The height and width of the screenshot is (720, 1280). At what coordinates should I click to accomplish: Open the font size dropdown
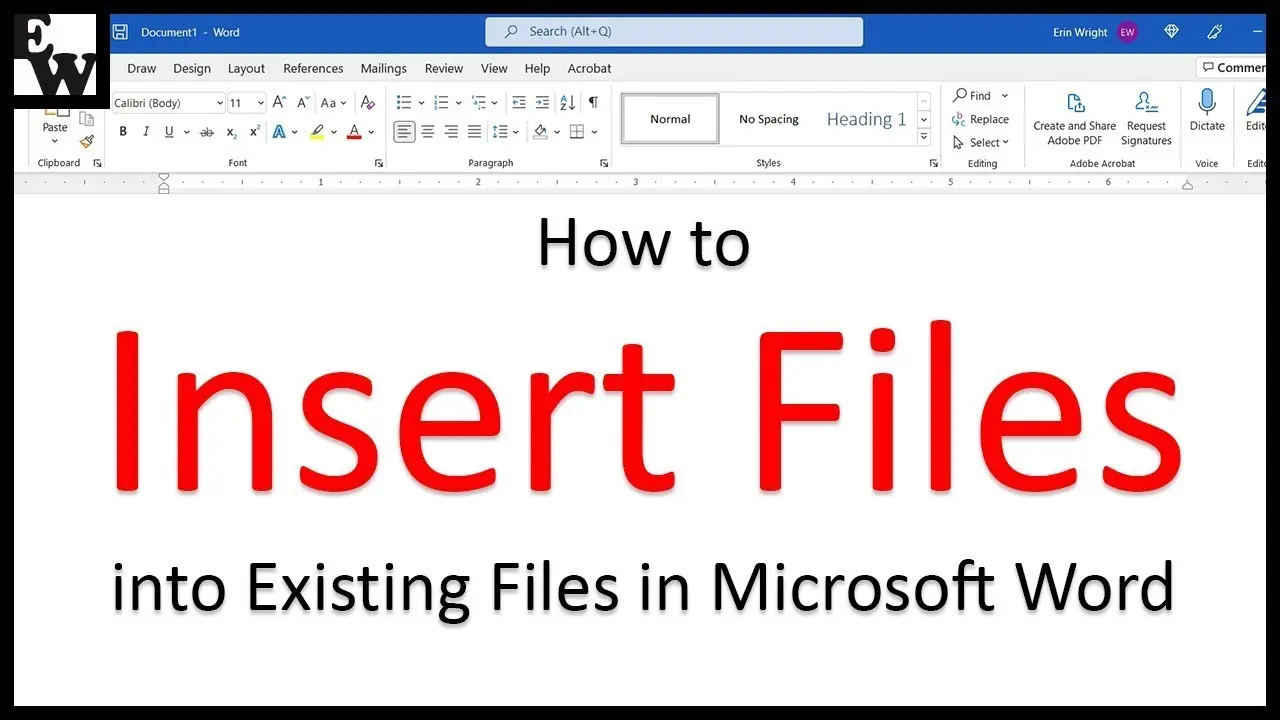click(x=261, y=103)
